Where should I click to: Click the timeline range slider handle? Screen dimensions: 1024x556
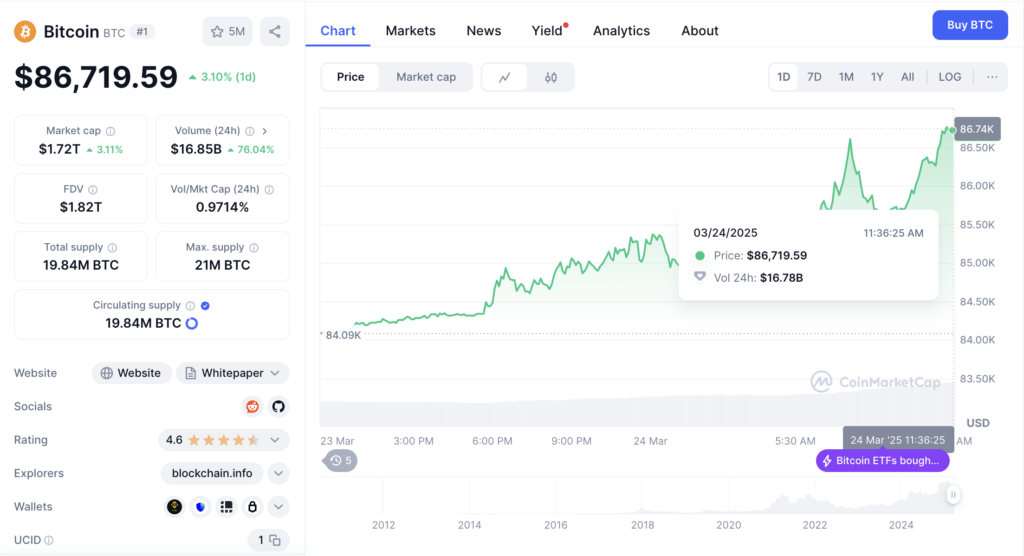953,495
